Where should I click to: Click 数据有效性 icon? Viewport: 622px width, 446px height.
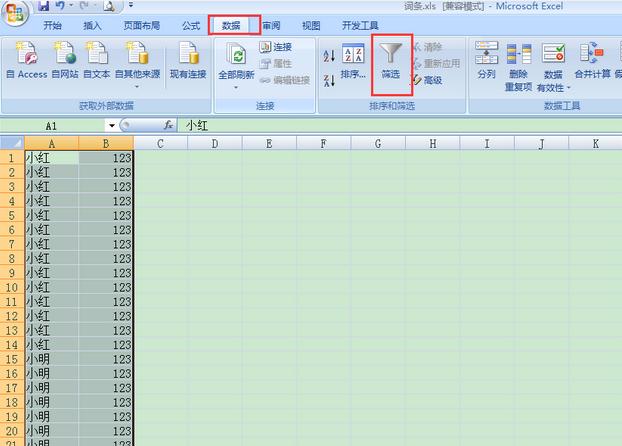(553, 53)
